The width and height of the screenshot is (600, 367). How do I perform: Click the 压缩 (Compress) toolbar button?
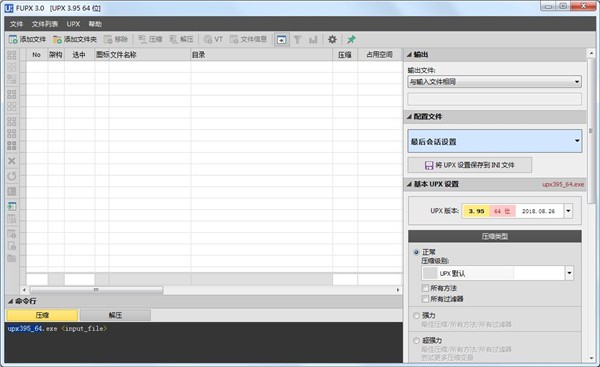(x=150, y=39)
